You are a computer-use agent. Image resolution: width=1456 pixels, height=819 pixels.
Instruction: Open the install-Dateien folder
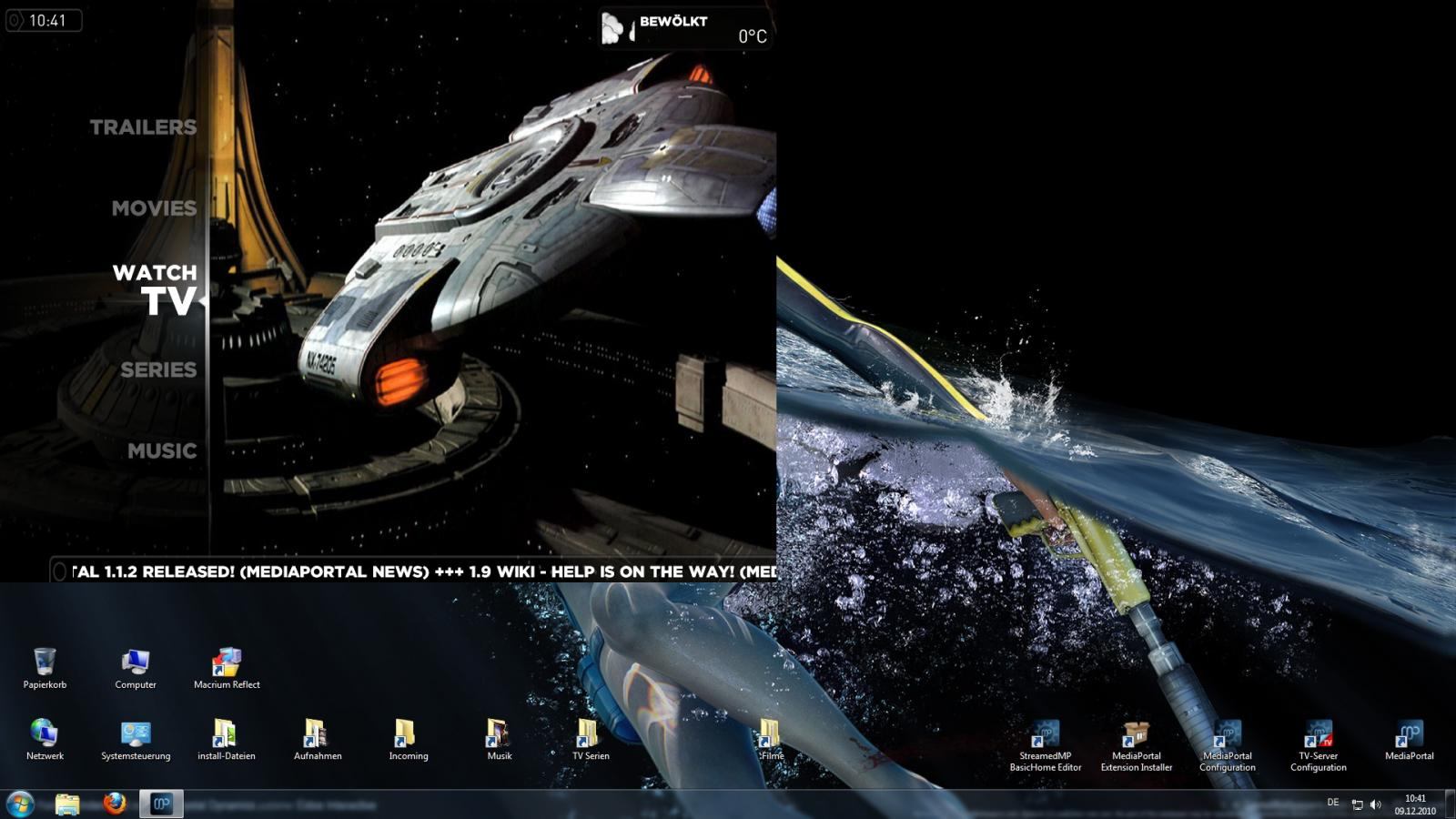(227, 739)
